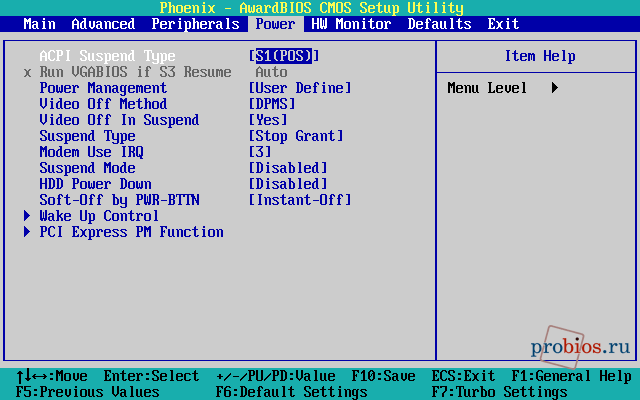
Task: Click the F7:Turbo Settings hint
Action: click(x=499, y=392)
